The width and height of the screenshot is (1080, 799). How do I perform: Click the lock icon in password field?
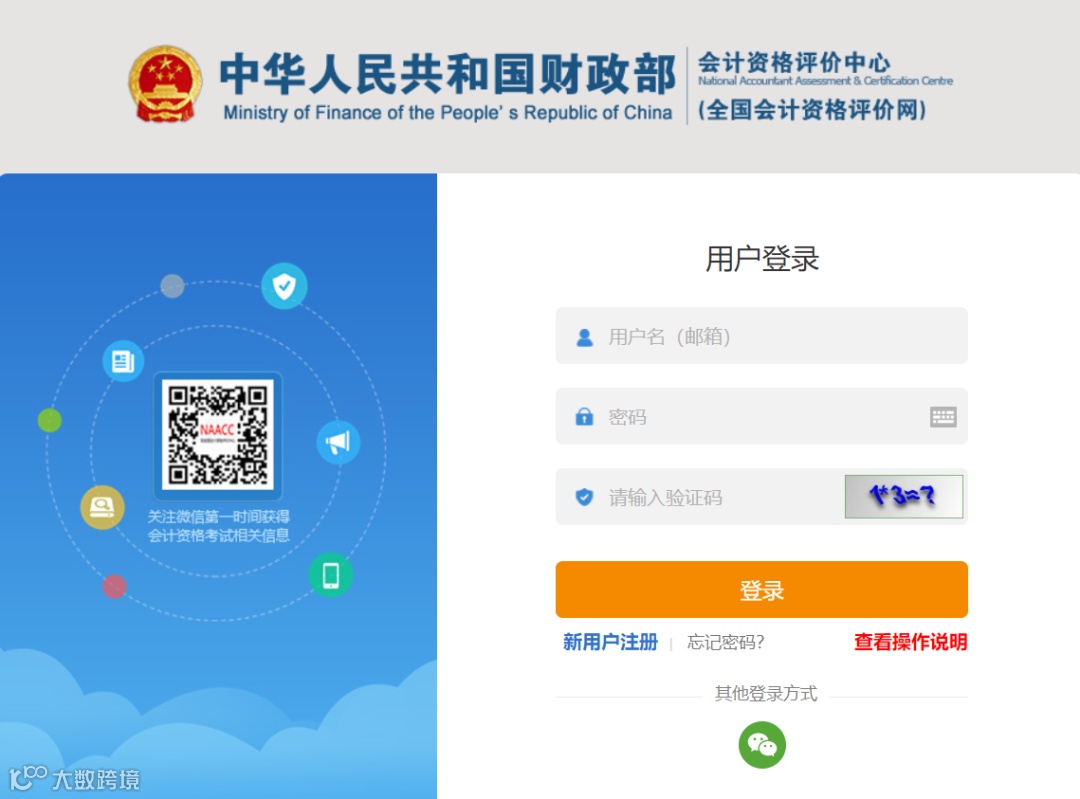[584, 417]
